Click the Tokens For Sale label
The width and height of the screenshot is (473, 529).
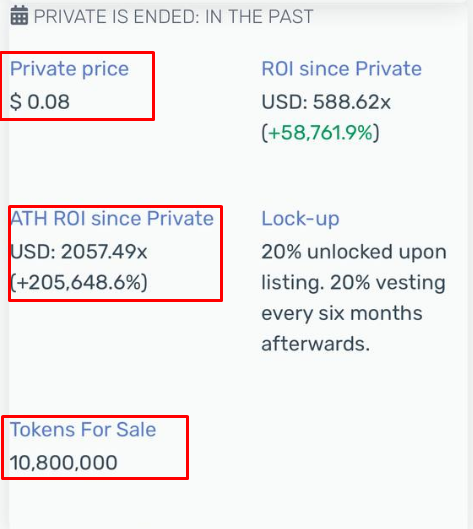[x=83, y=429]
